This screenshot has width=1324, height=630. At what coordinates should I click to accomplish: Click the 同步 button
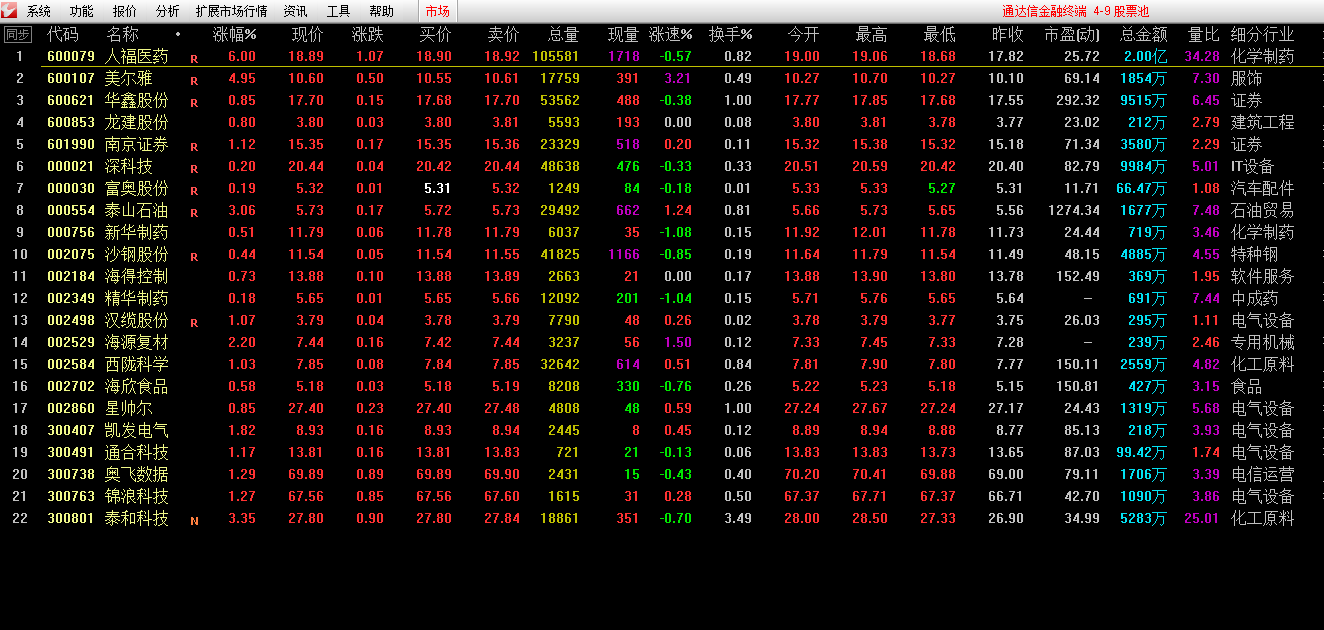pos(17,35)
